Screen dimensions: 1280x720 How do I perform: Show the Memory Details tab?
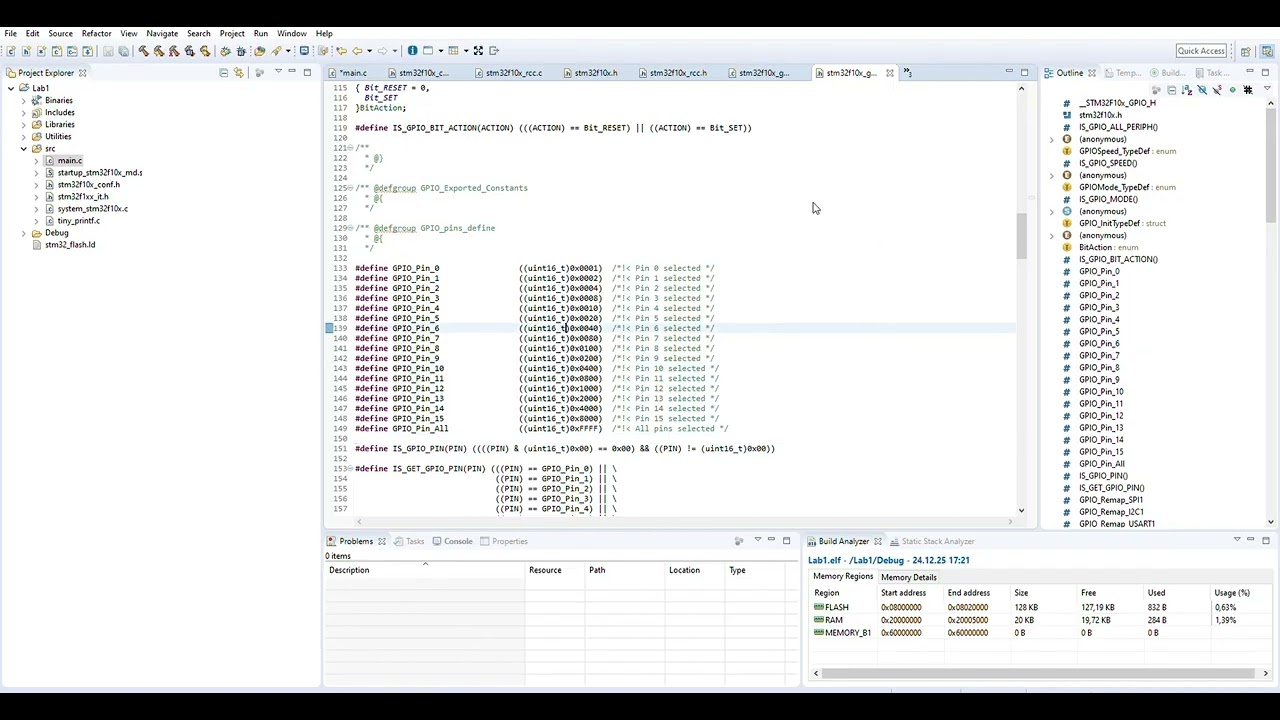coord(909,577)
